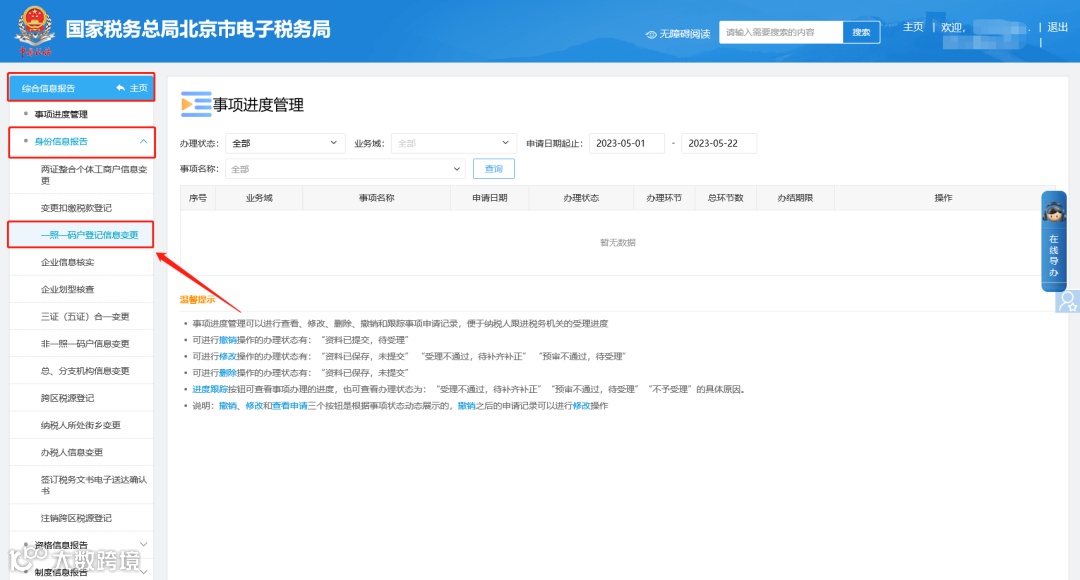The width and height of the screenshot is (1080, 580).
Task: Open 三证（五证）合一变更 item
Action: [85, 317]
